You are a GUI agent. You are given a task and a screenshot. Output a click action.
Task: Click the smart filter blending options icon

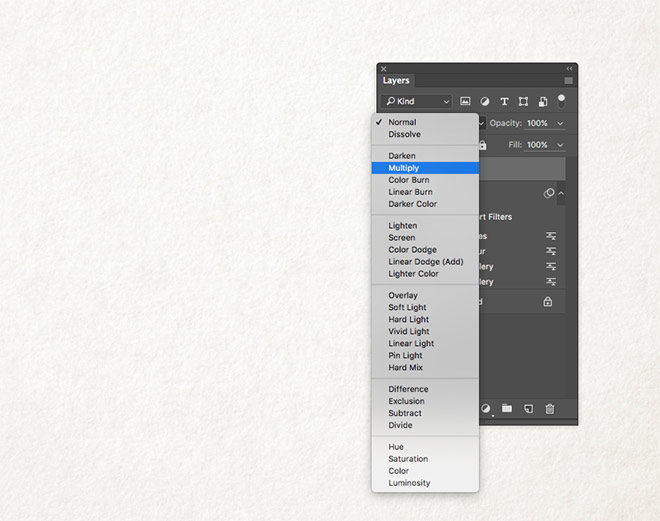click(550, 236)
